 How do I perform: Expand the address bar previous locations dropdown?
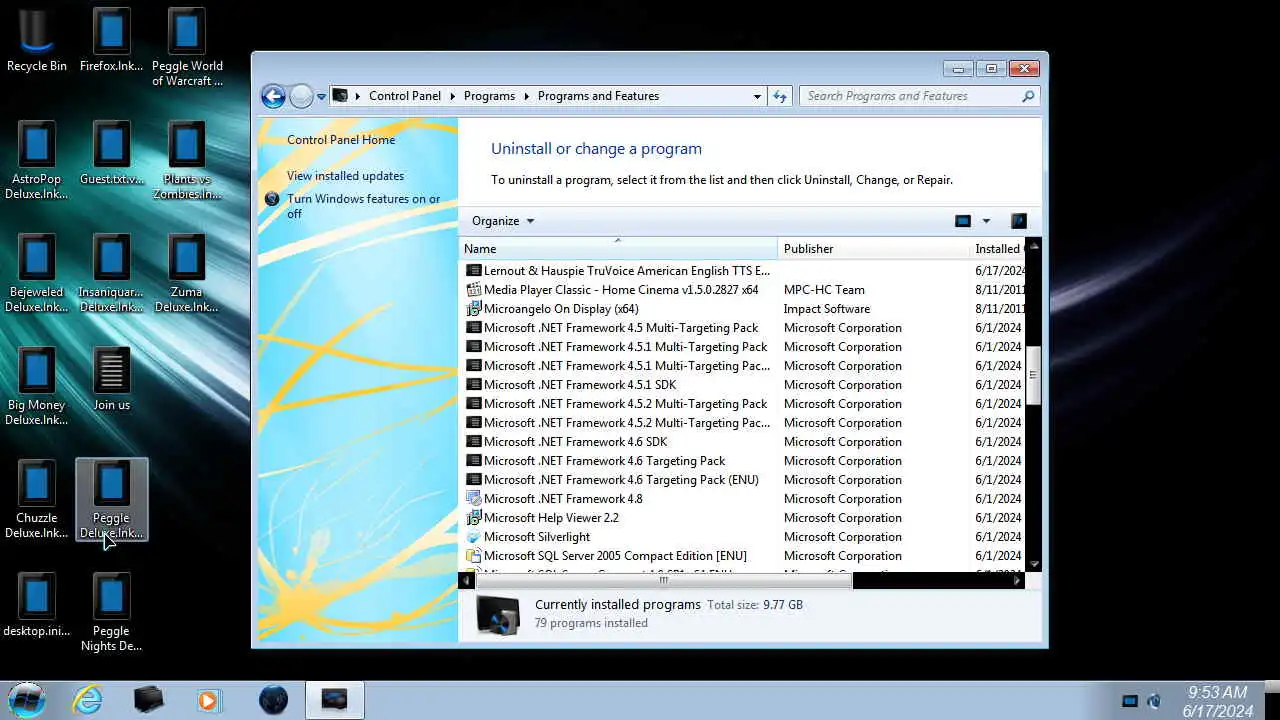(x=757, y=96)
